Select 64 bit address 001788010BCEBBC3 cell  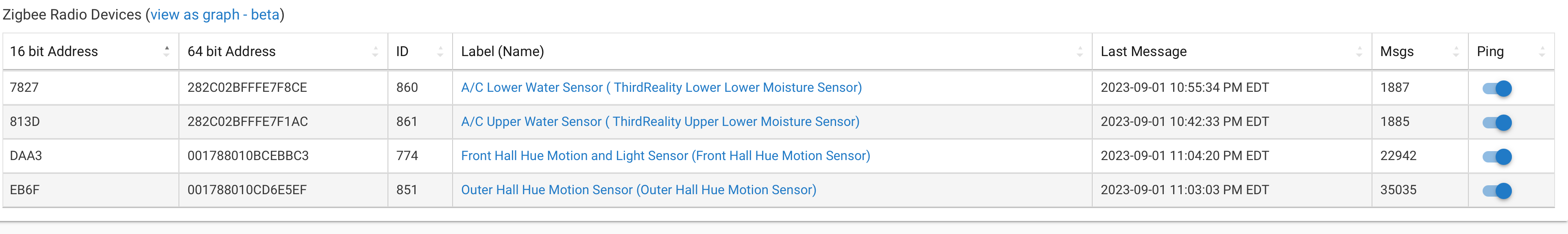(248, 156)
